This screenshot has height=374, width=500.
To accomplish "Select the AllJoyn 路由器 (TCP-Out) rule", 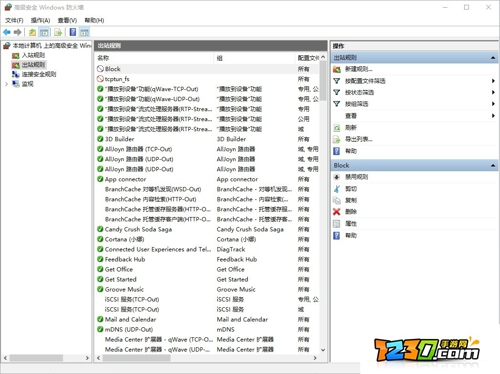I will [207, 149].
